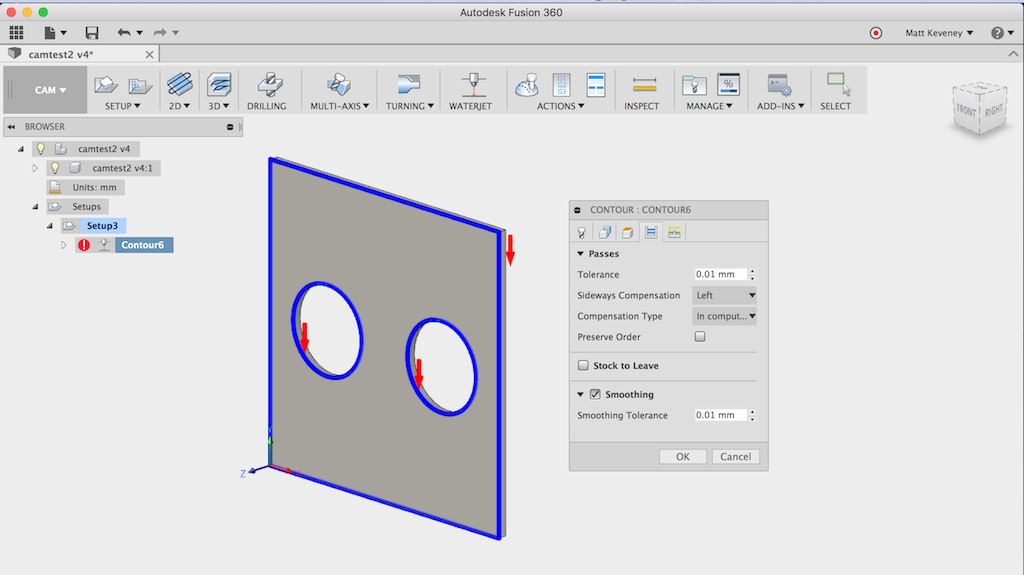Switch to the Linking tab in Contour dialog
The width and height of the screenshot is (1024, 575).
pos(674,232)
